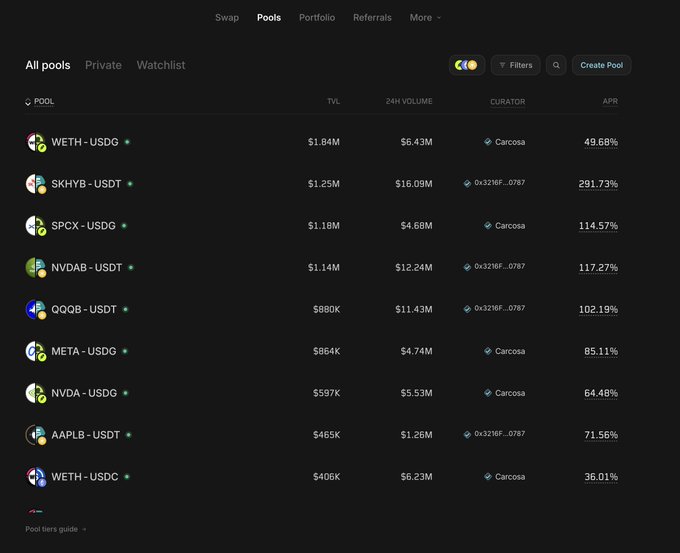This screenshot has width=680, height=553.
Task: Open the NVDAB - USDT pool name
Action: tap(86, 268)
